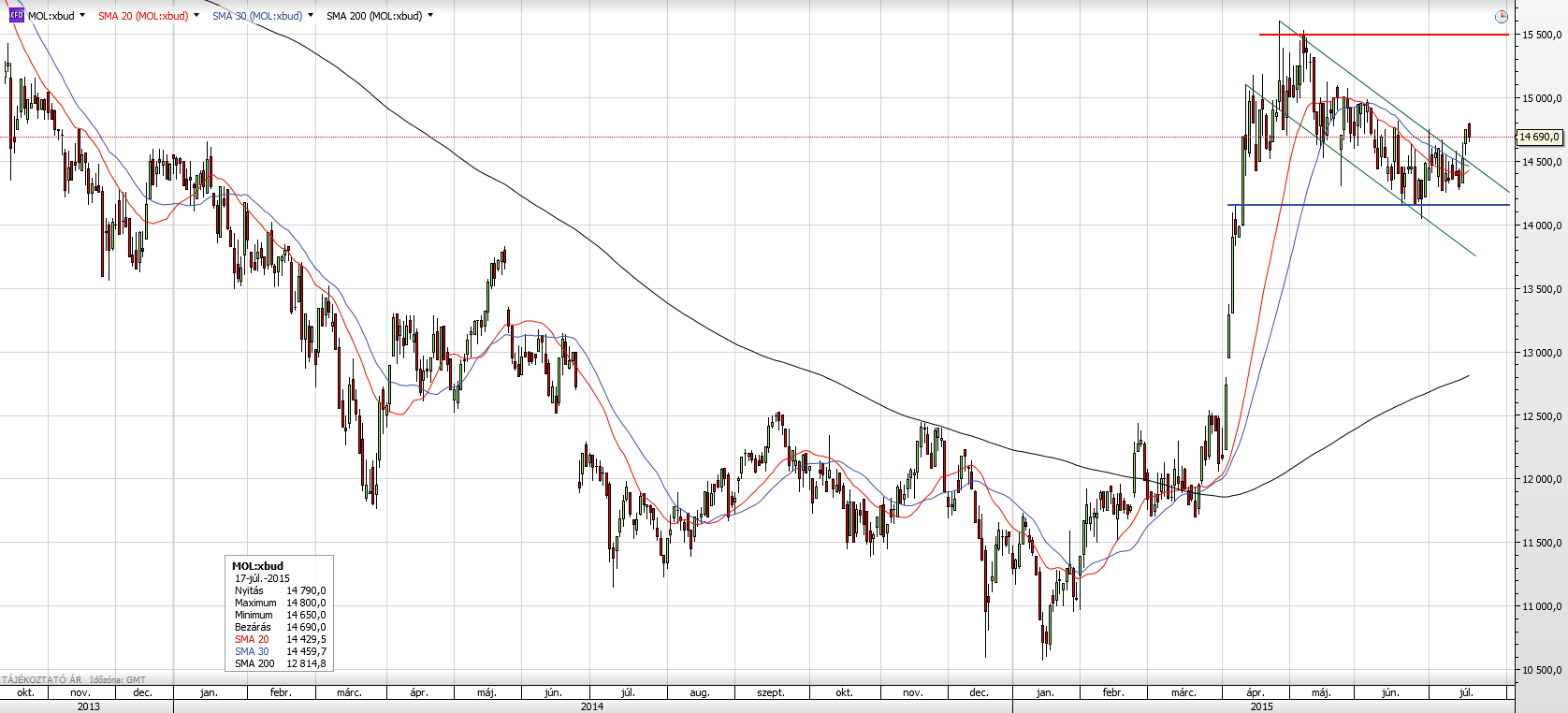Open the clock time-settings icon
Viewport: 1568px width, 713px height.
click(1501, 17)
